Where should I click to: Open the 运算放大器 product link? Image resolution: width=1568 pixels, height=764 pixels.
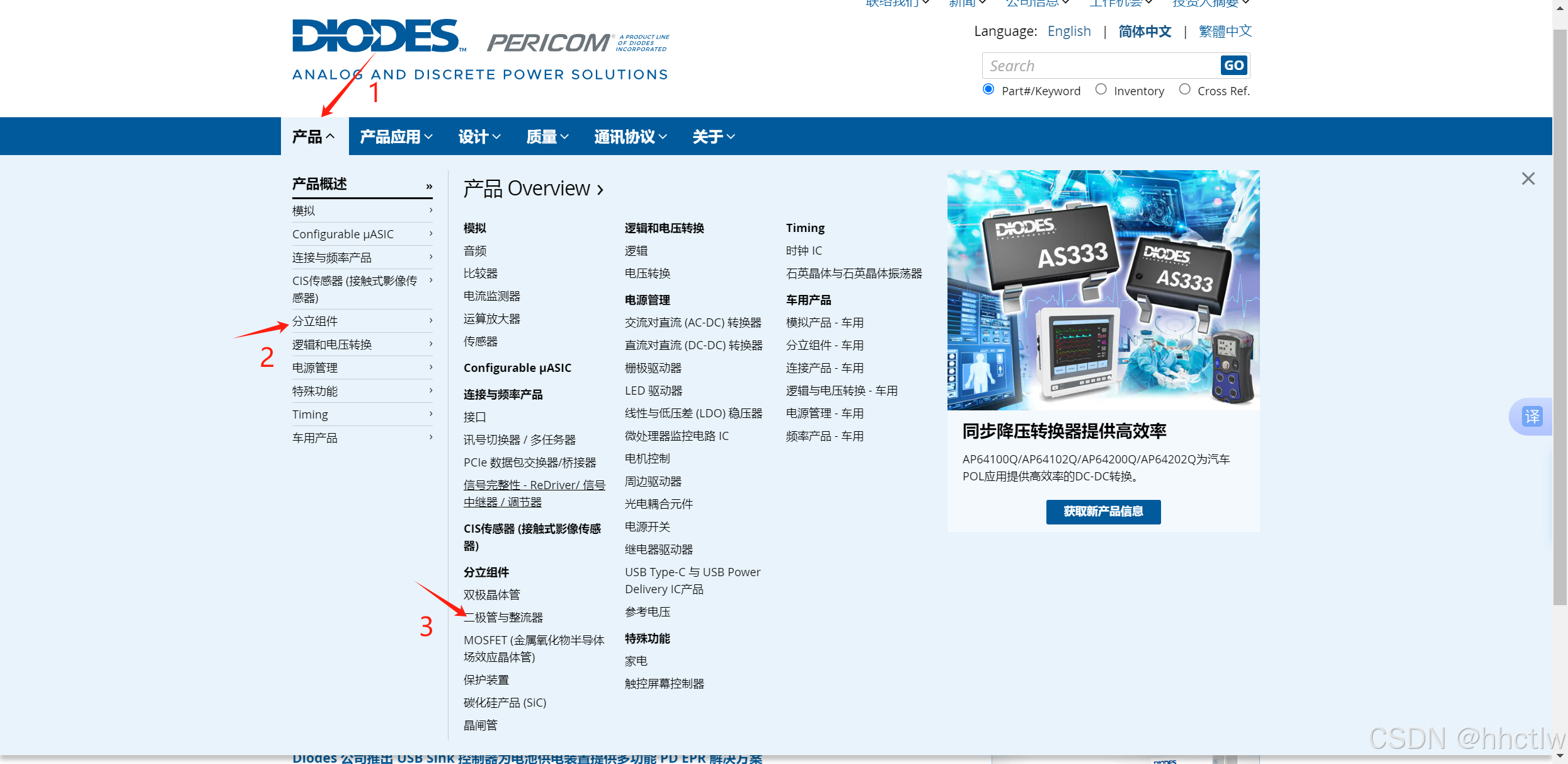point(492,319)
